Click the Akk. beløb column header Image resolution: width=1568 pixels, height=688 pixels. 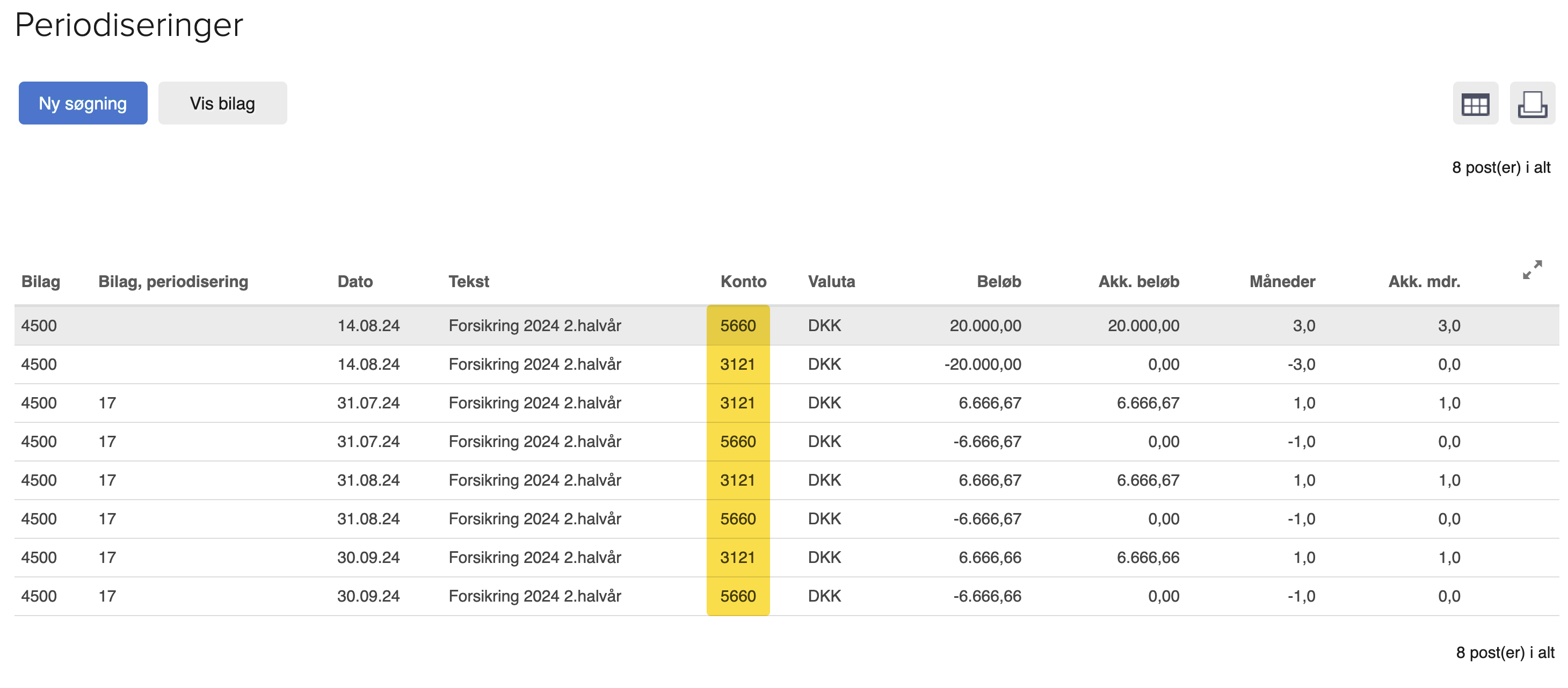click(x=1138, y=282)
